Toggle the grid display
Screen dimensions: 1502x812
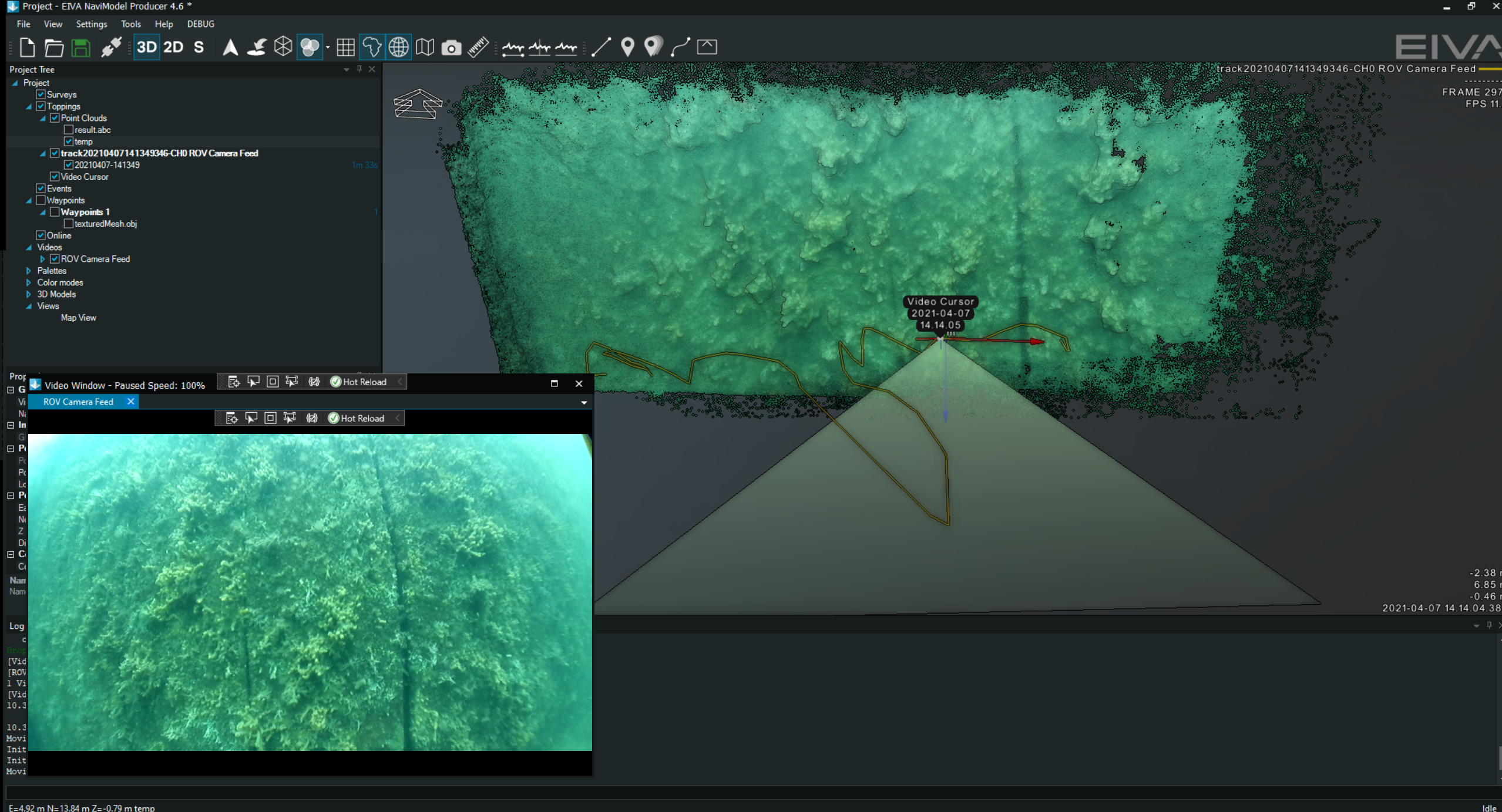click(345, 47)
